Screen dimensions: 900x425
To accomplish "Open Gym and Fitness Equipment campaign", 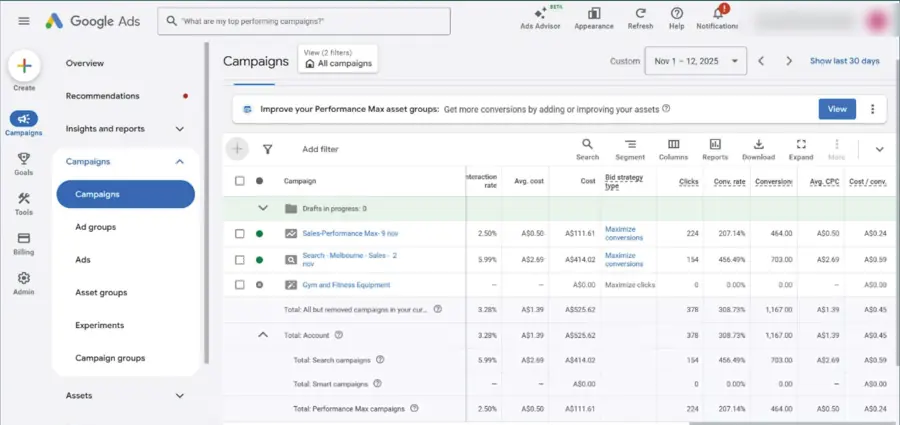I will click(346, 285).
